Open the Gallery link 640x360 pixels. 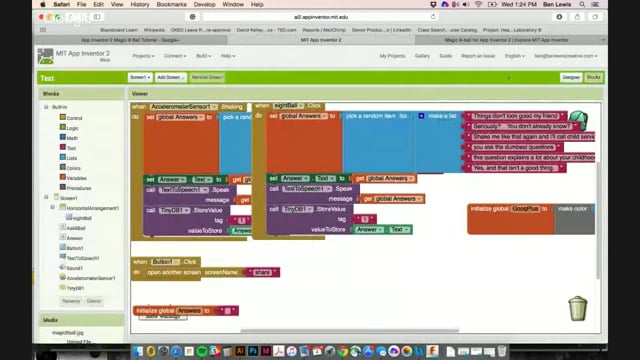(422, 56)
